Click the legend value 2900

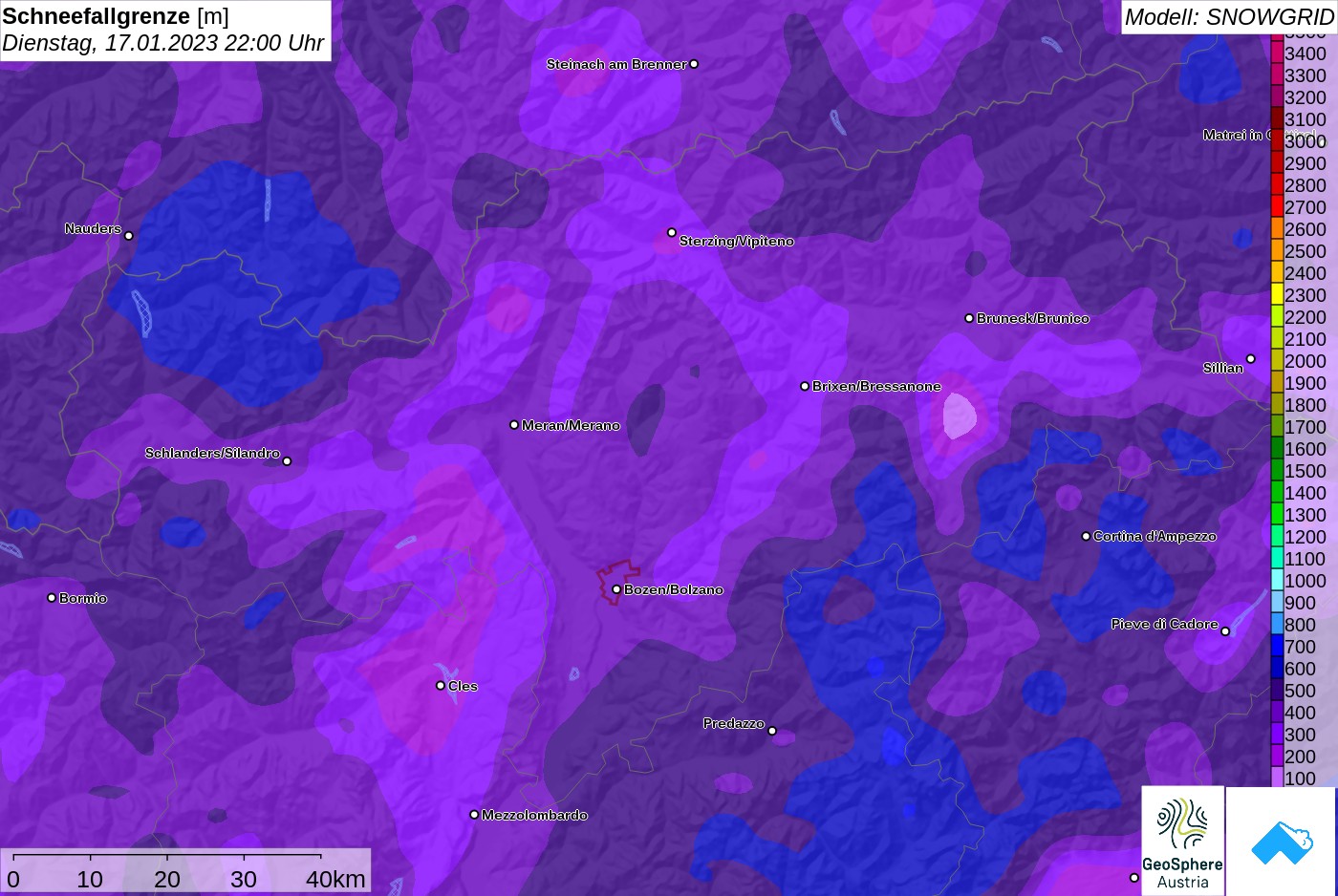tap(1306, 163)
